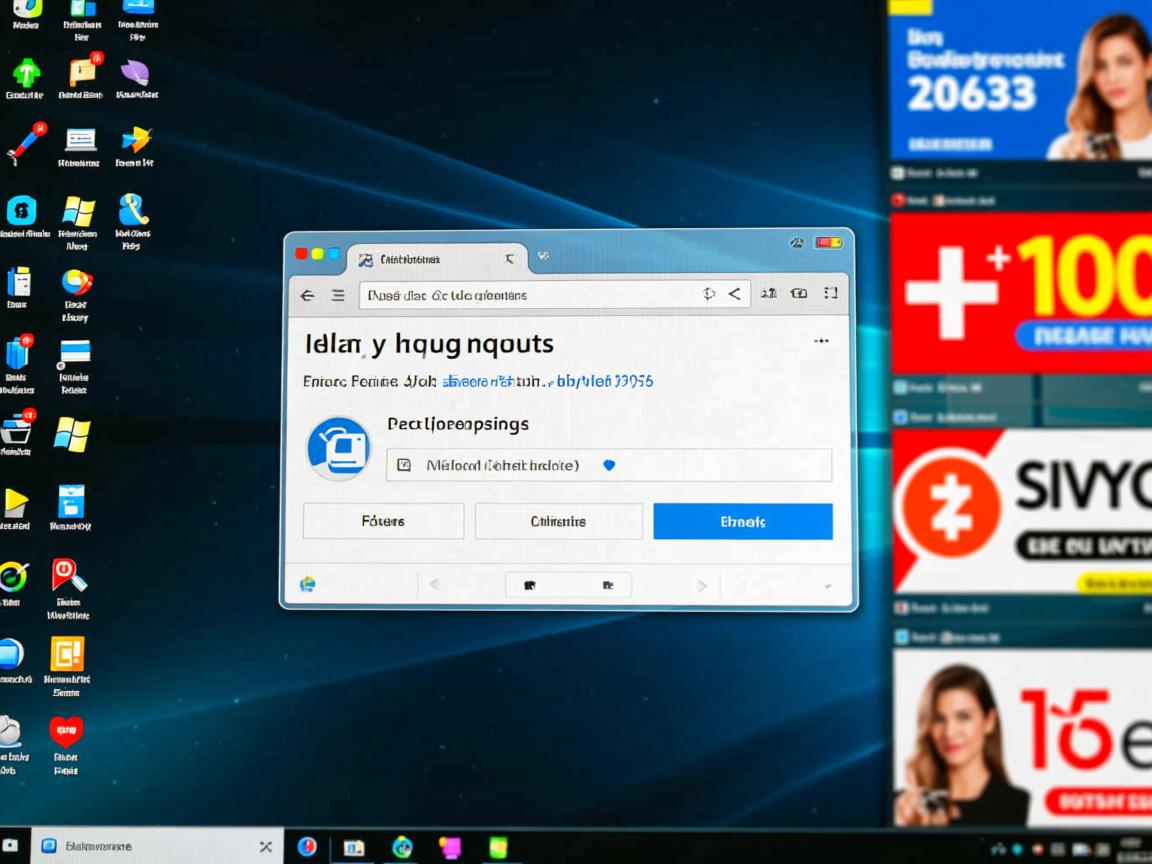Click the pink icon on the taskbar
The height and width of the screenshot is (864, 1152).
450,847
